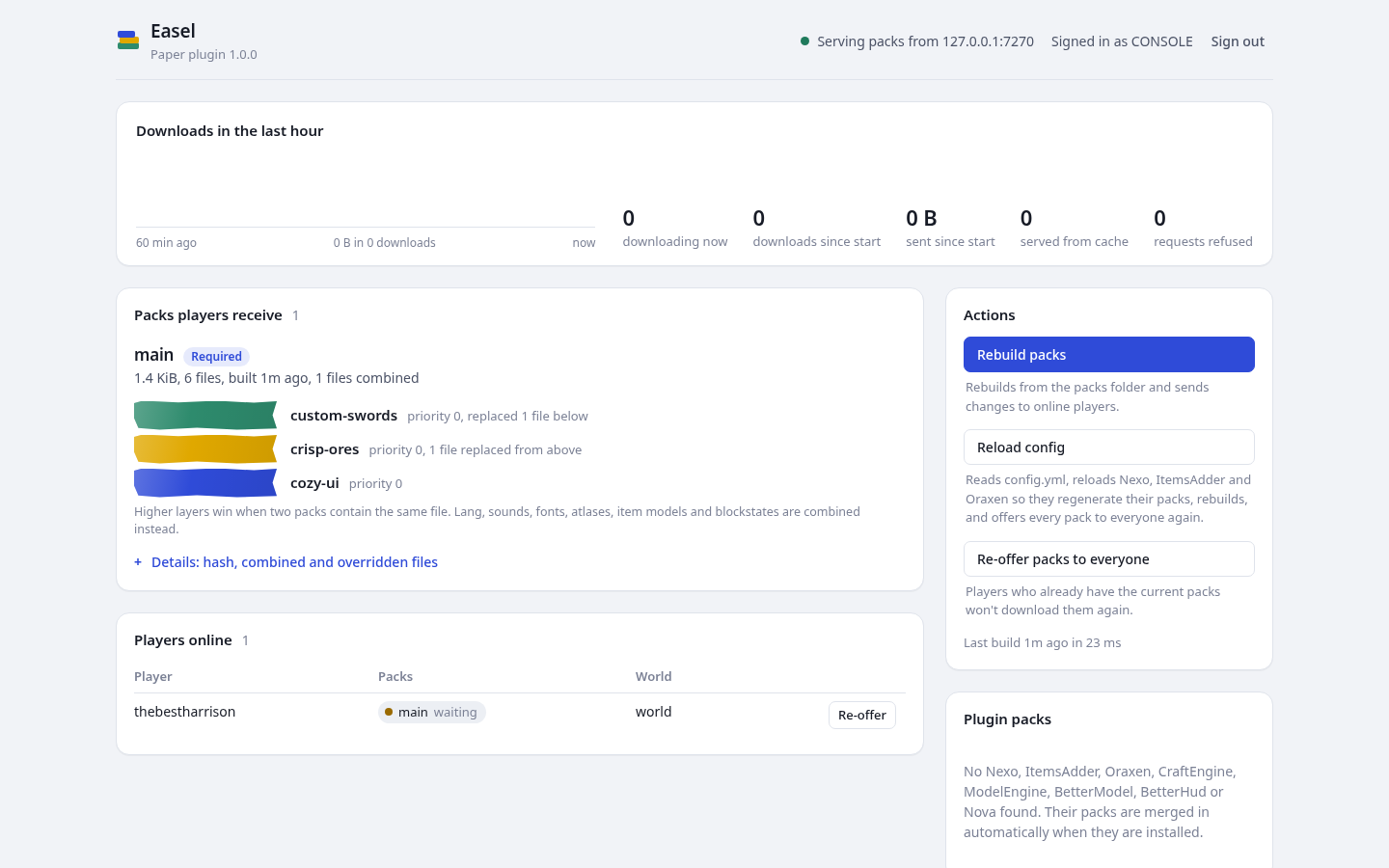Click the Paper plugin 1.0.0 version text
Image resolution: width=1389 pixels, height=868 pixels.
tap(204, 55)
